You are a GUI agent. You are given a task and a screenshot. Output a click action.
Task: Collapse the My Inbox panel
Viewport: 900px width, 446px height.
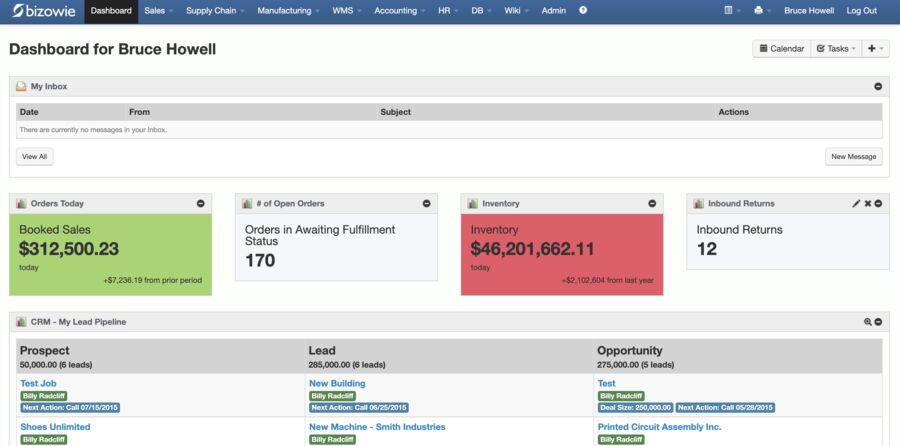coord(878,87)
